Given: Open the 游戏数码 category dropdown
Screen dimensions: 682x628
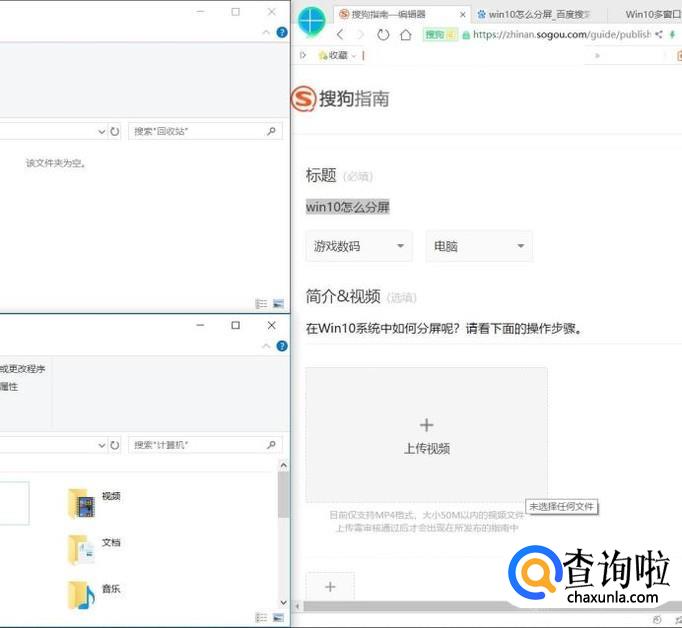Looking at the screenshot, I should (x=359, y=246).
